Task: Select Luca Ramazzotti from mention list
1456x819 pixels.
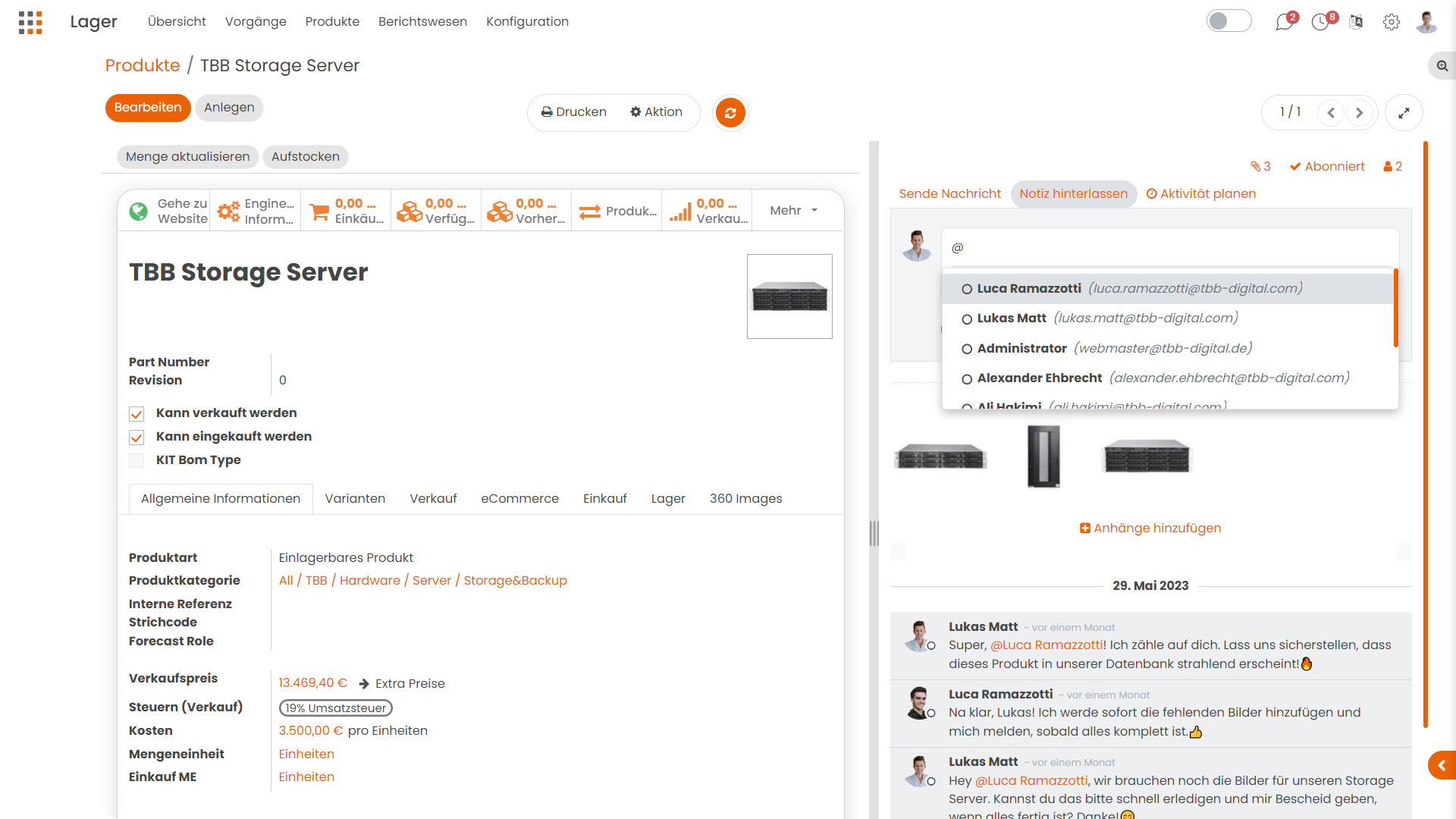Action: click(1168, 289)
